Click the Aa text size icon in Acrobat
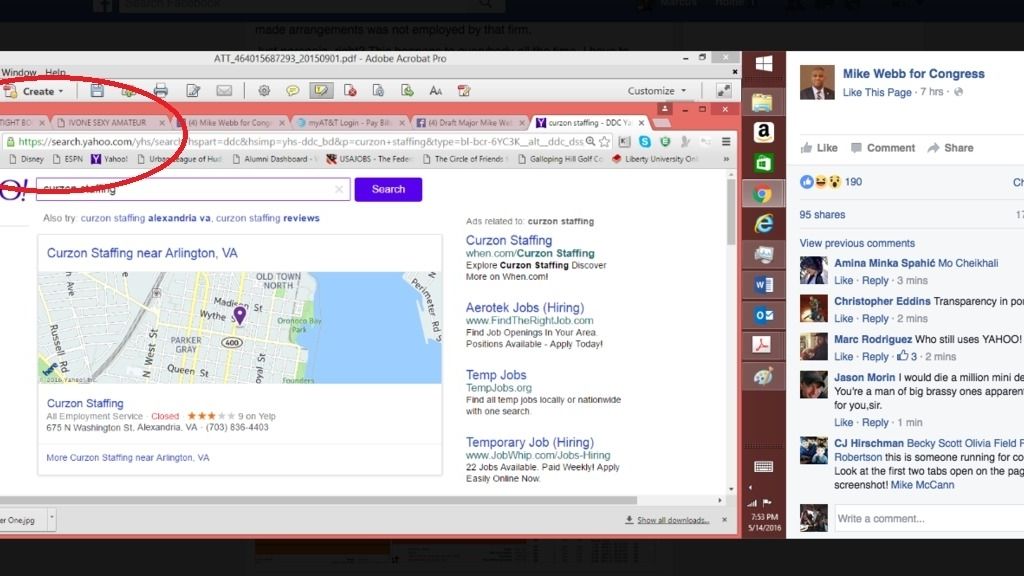Image resolution: width=1024 pixels, height=576 pixels. 436,91
